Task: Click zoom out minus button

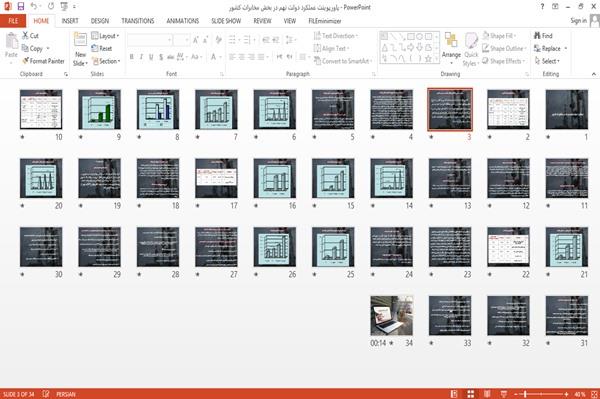Action: click(516, 394)
